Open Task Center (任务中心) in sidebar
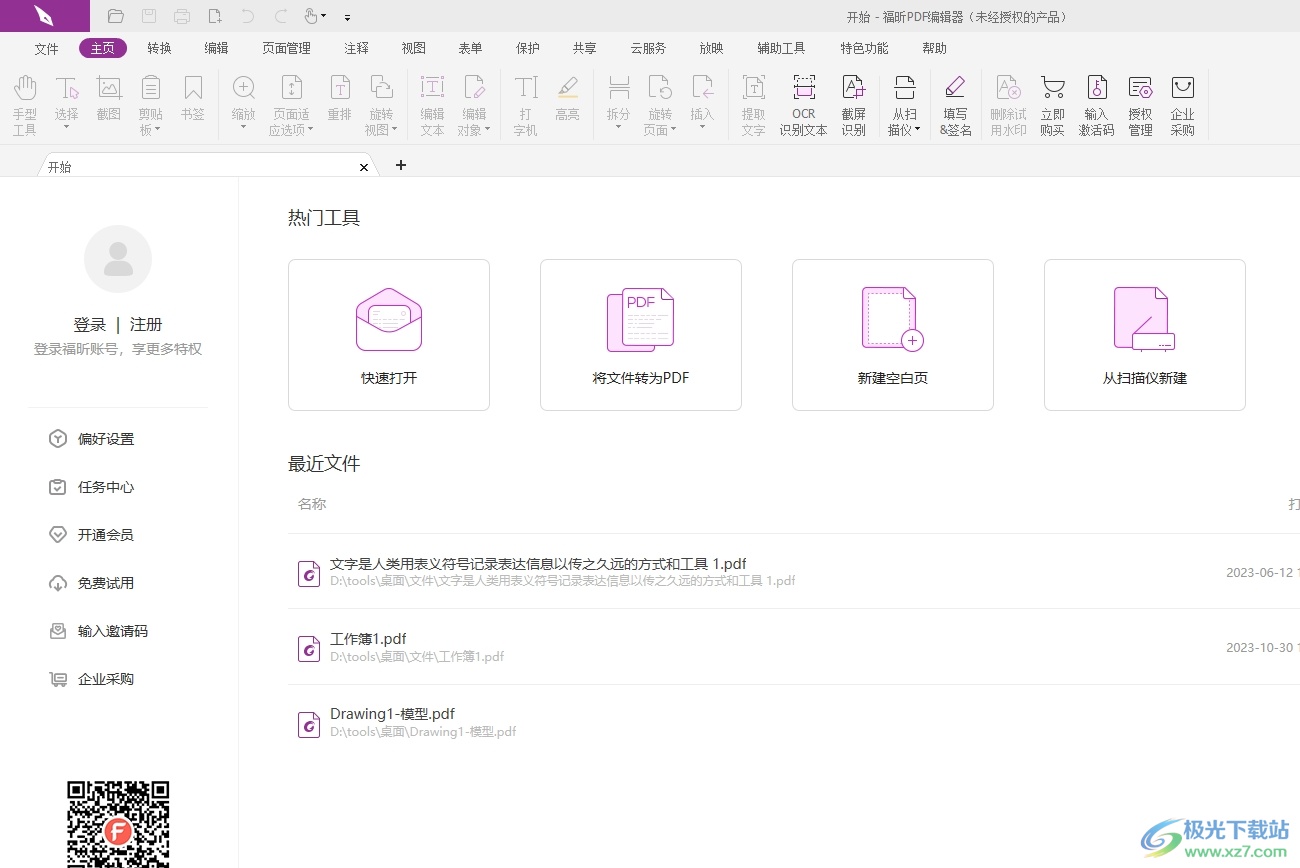 click(x=92, y=487)
